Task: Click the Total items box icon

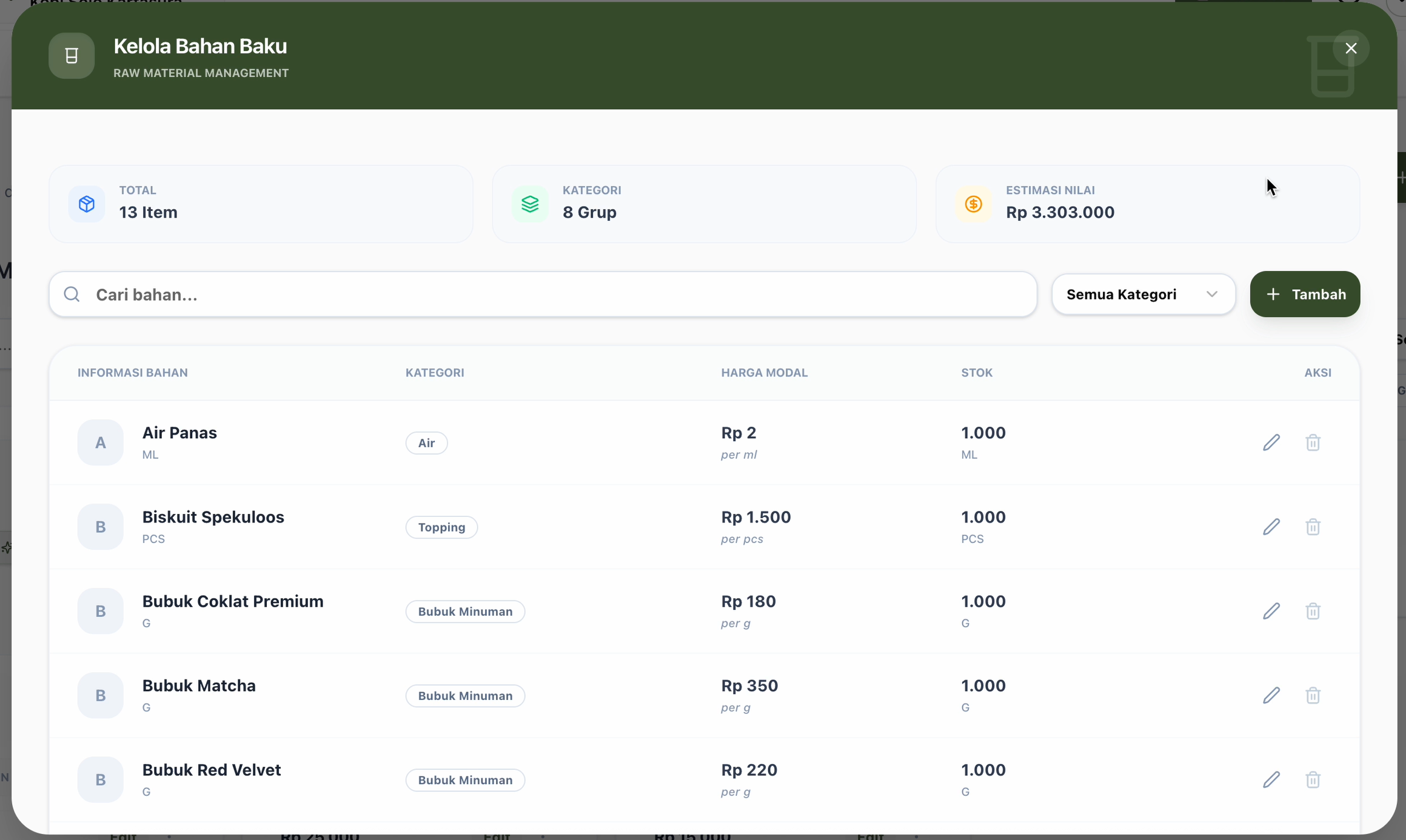Action: click(87, 204)
